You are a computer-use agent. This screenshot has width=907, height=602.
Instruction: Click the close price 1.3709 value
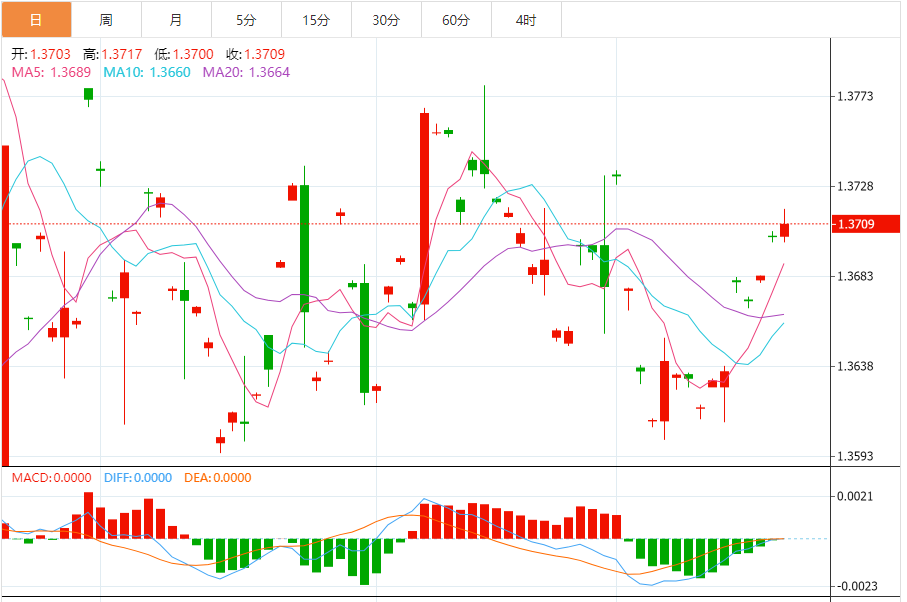pyautogui.click(x=265, y=54)
